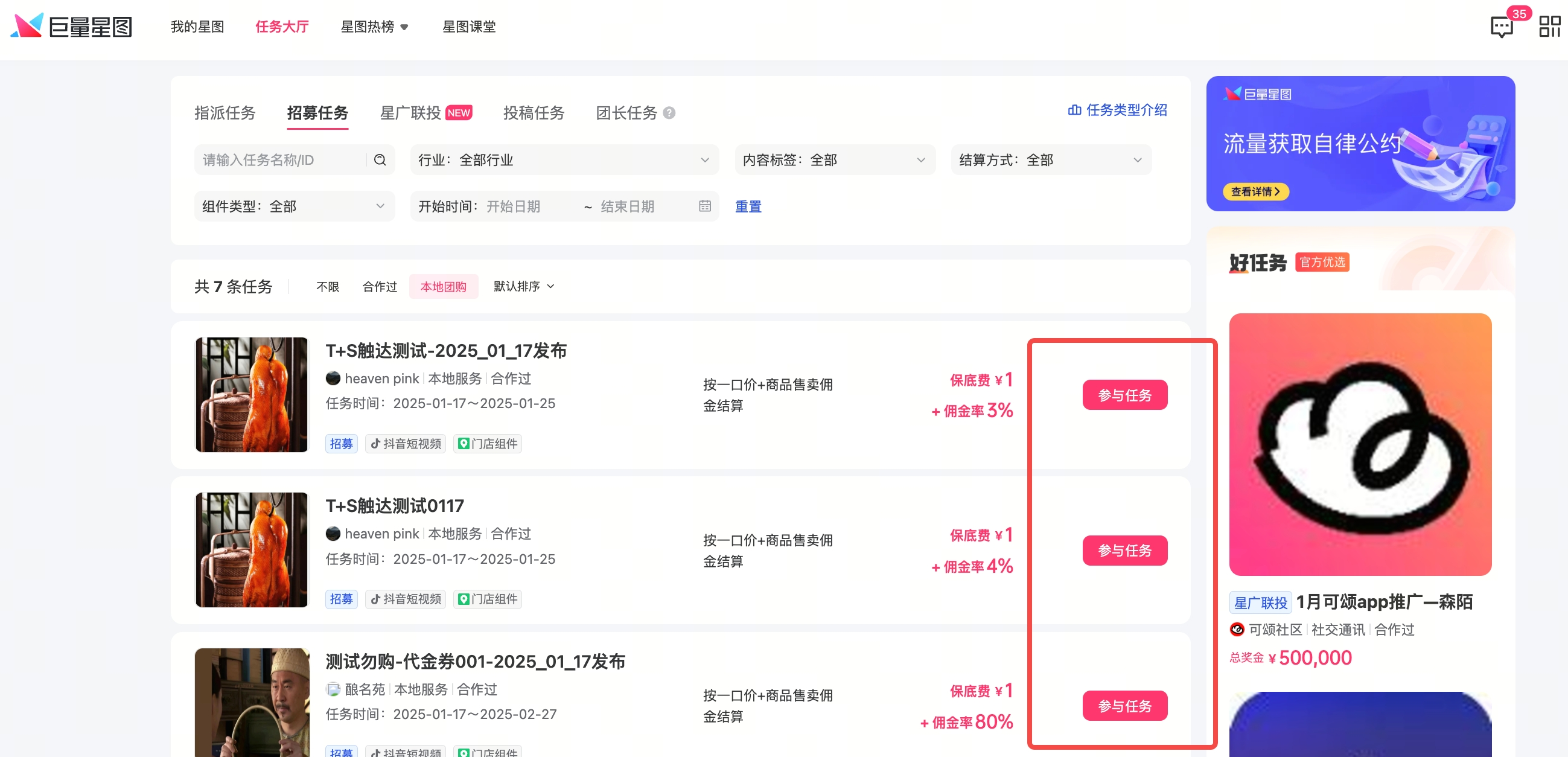This screenshot has height=757, width=1568.
Task: Click the 官方优选 badge
Action: point(1322,262)
